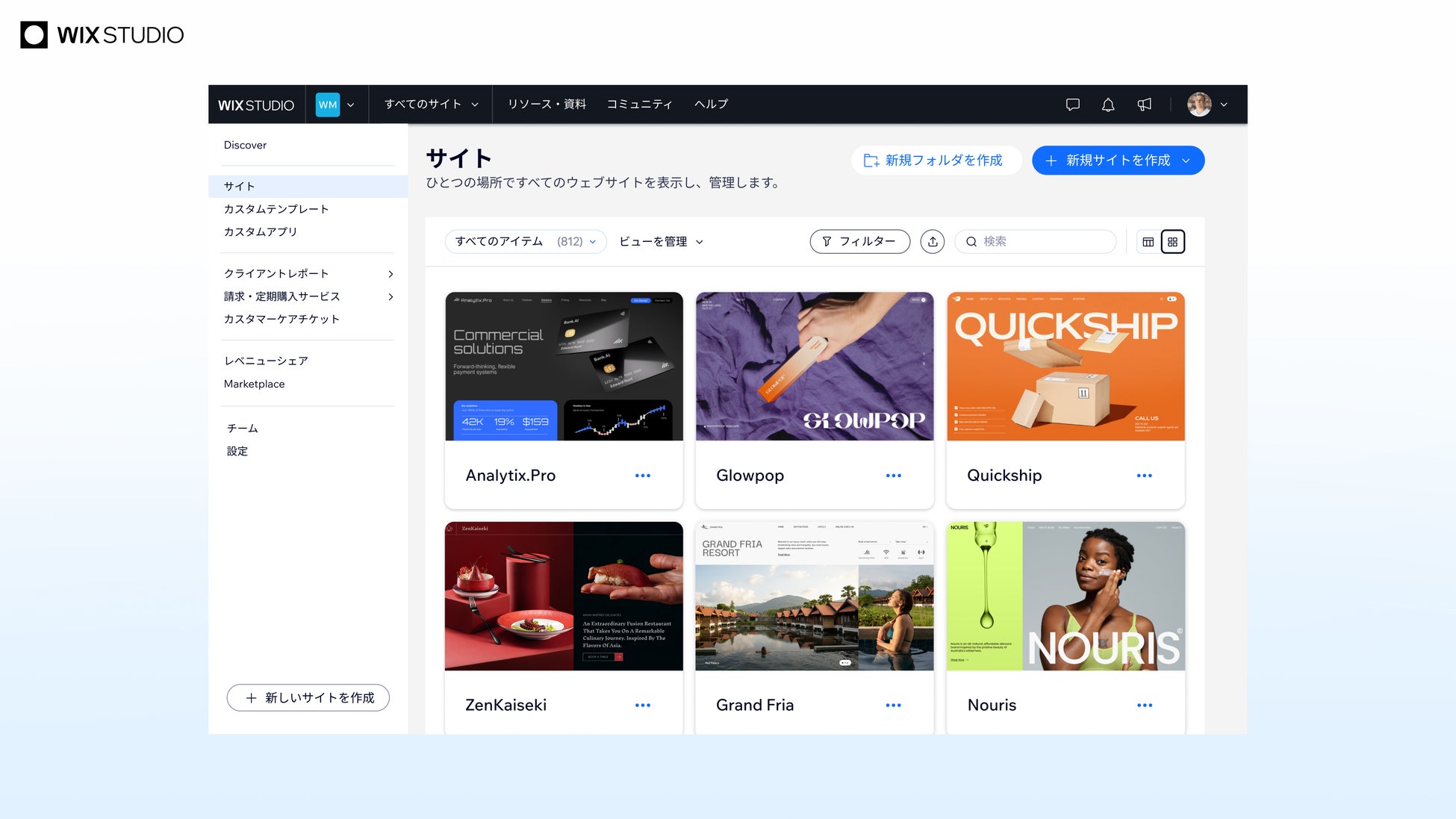Switch to list table view
This screenshot has height=819, width=1456.
1148,242
